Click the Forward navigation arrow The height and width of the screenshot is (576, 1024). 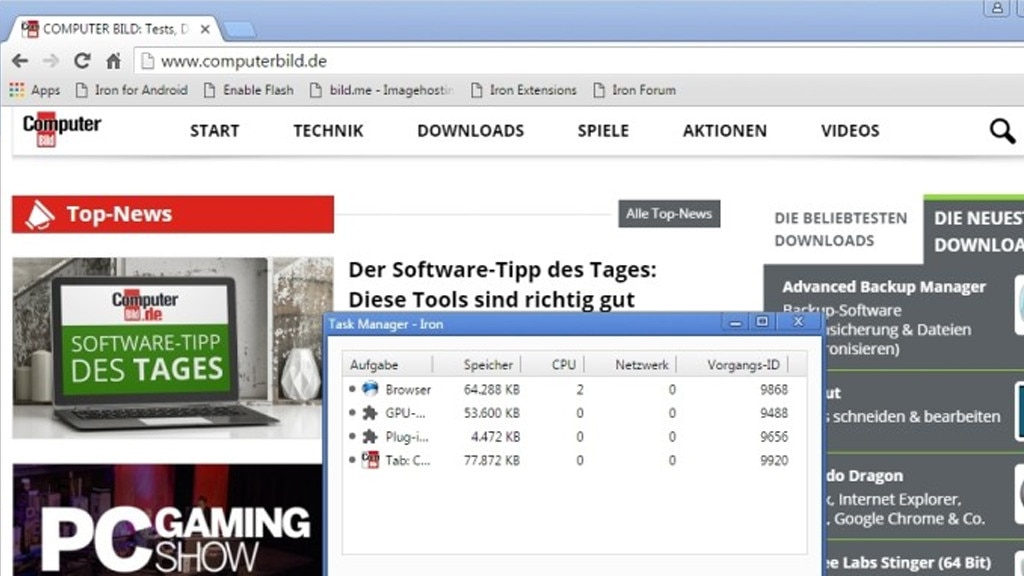click(x=49, y=61)
